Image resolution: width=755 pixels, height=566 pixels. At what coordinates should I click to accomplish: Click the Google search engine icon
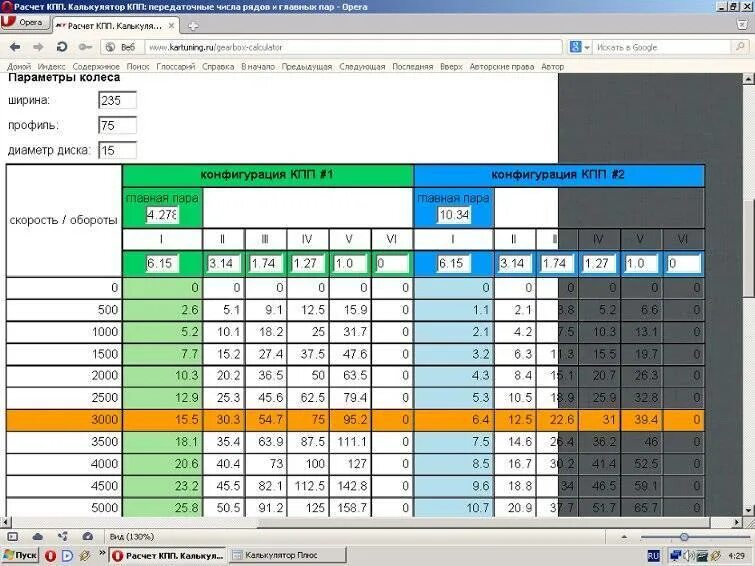coord(575,47)
